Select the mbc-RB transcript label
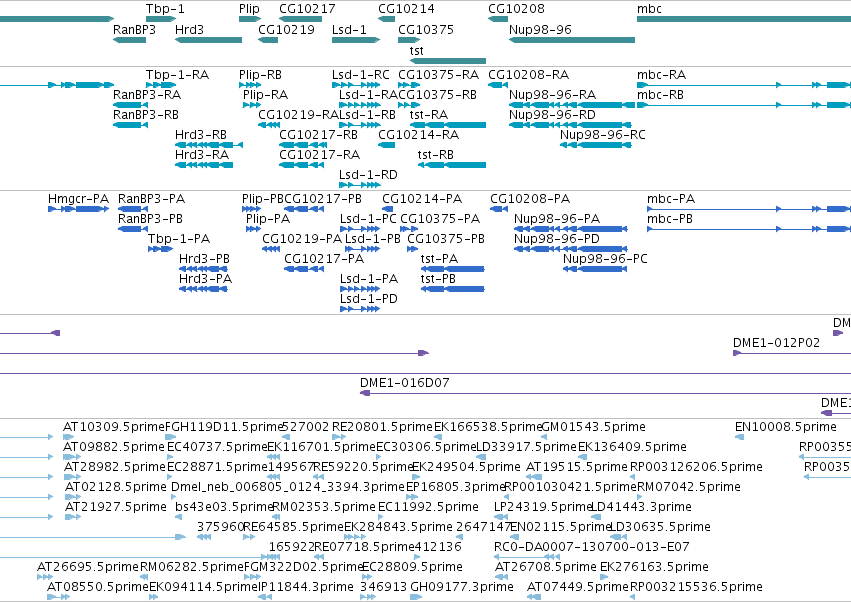This screenshot has width=851, height=602. [660, 94]
